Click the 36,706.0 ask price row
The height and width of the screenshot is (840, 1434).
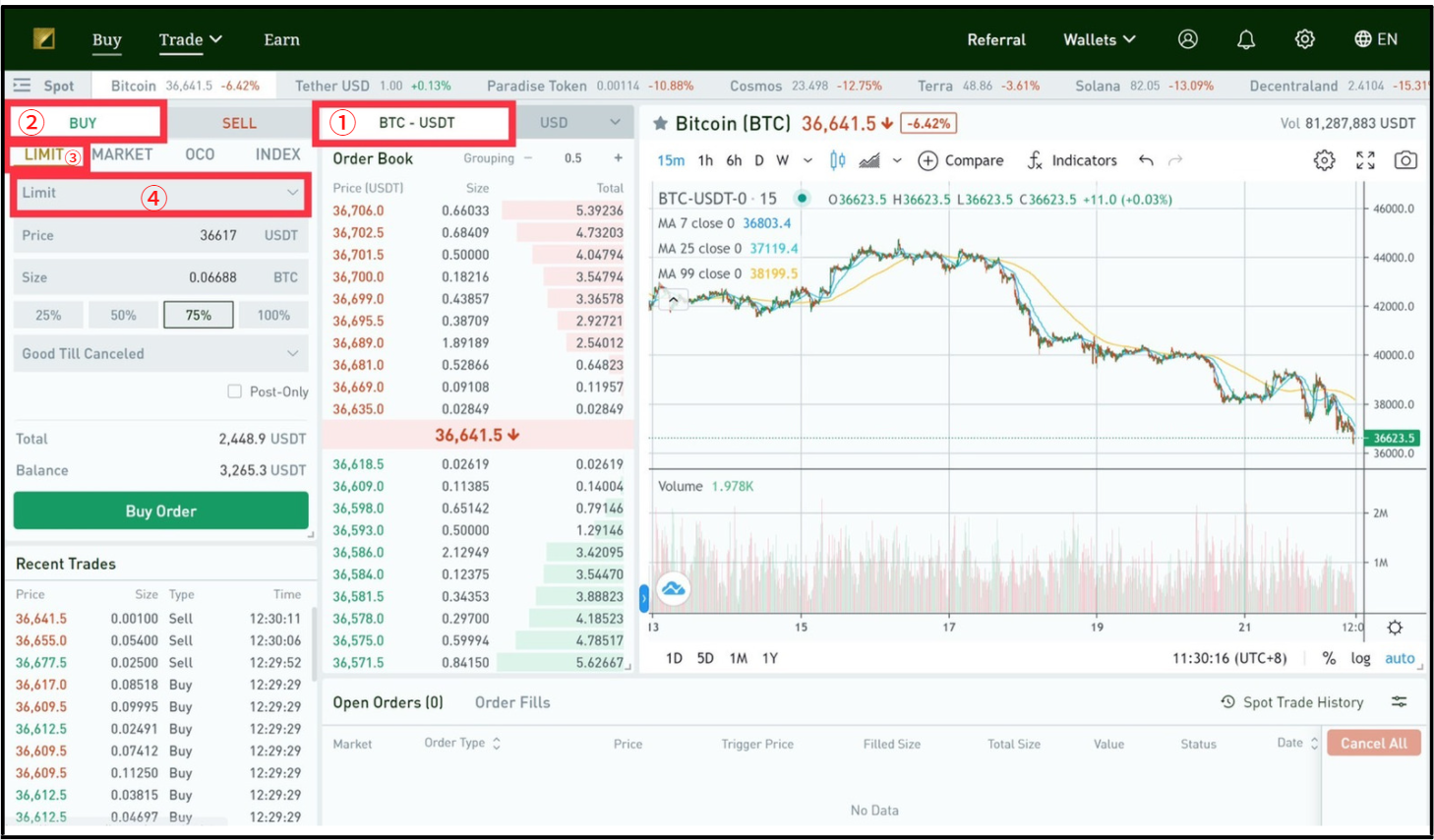pyautogui.click(x=478, y=210)
